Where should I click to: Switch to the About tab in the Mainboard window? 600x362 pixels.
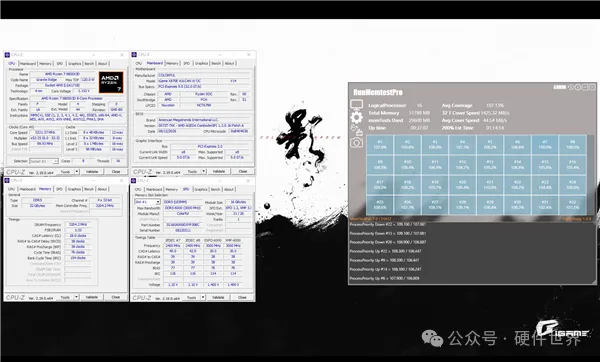point(229,63)
